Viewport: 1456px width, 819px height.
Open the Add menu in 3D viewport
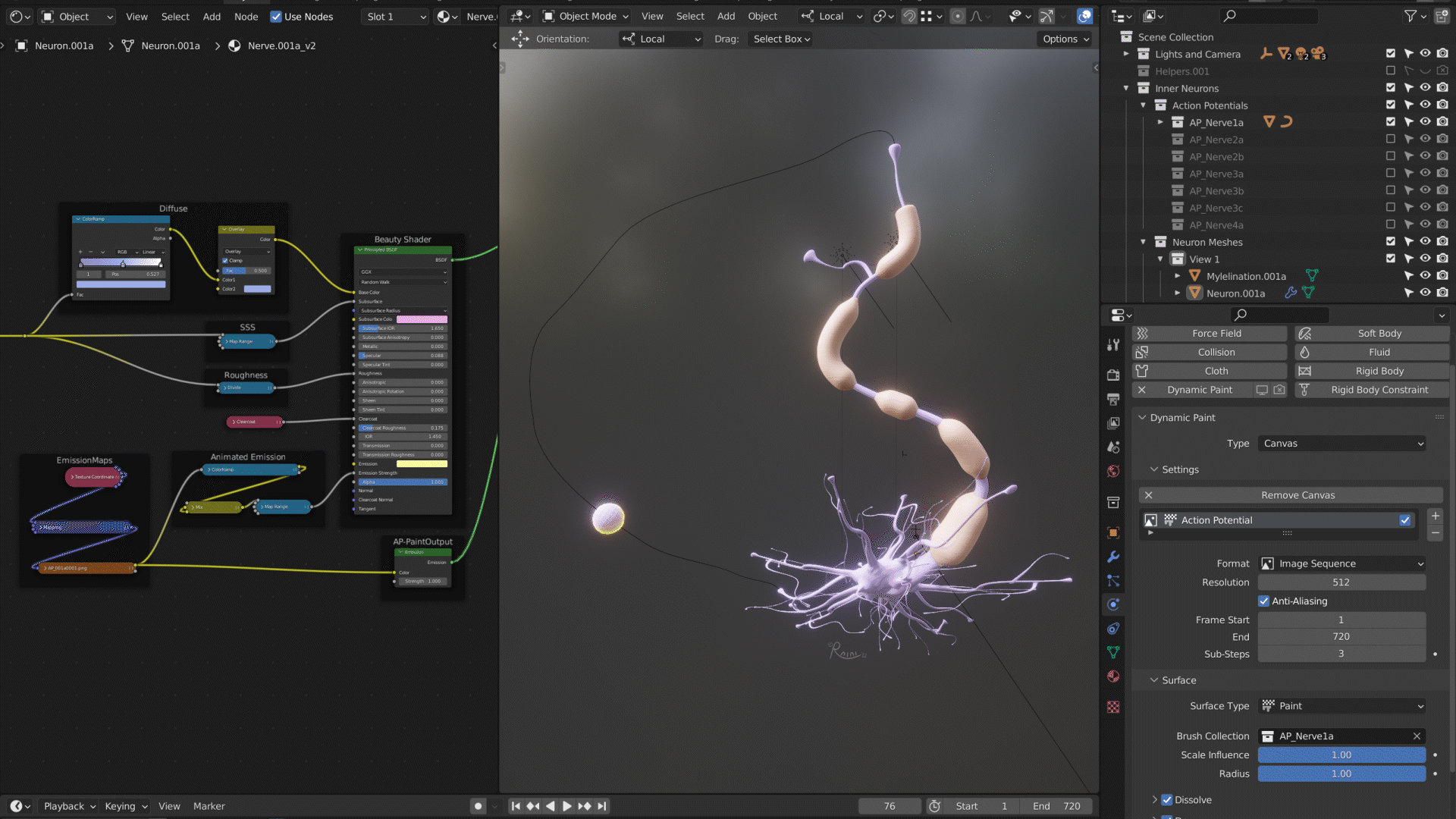click(x=726, y=16)
